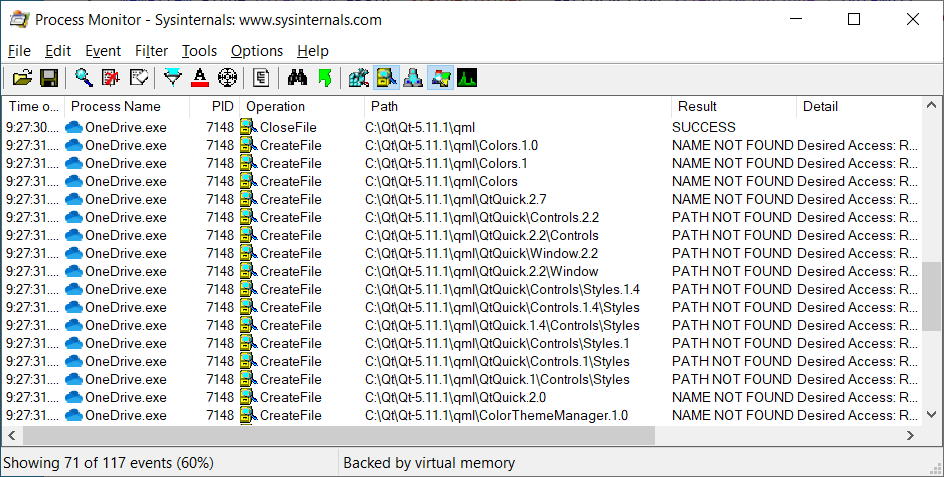Toggle Show Registry Activity

(x=359, y=78)
